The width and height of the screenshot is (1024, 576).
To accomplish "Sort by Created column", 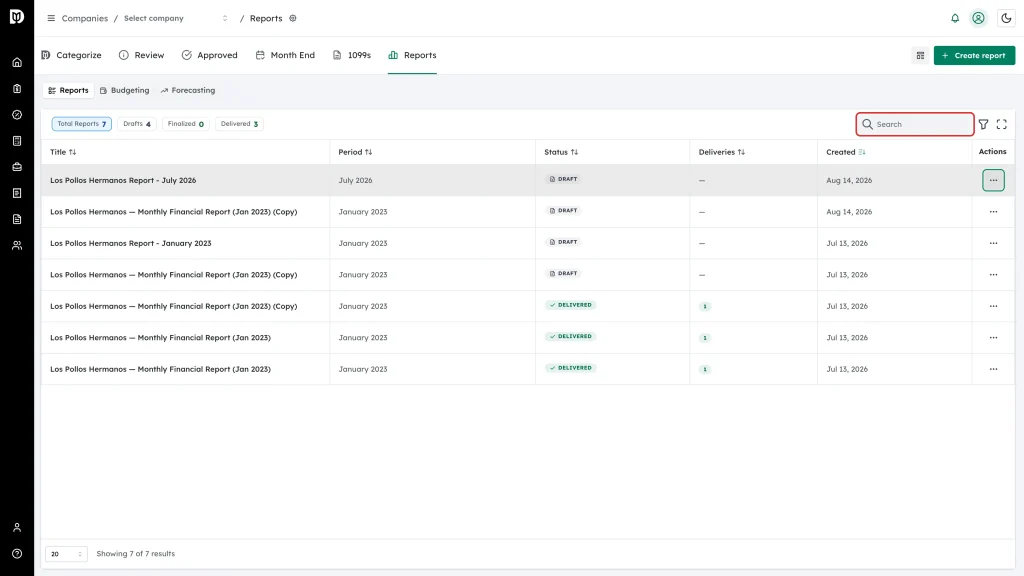I will [846, 152].
